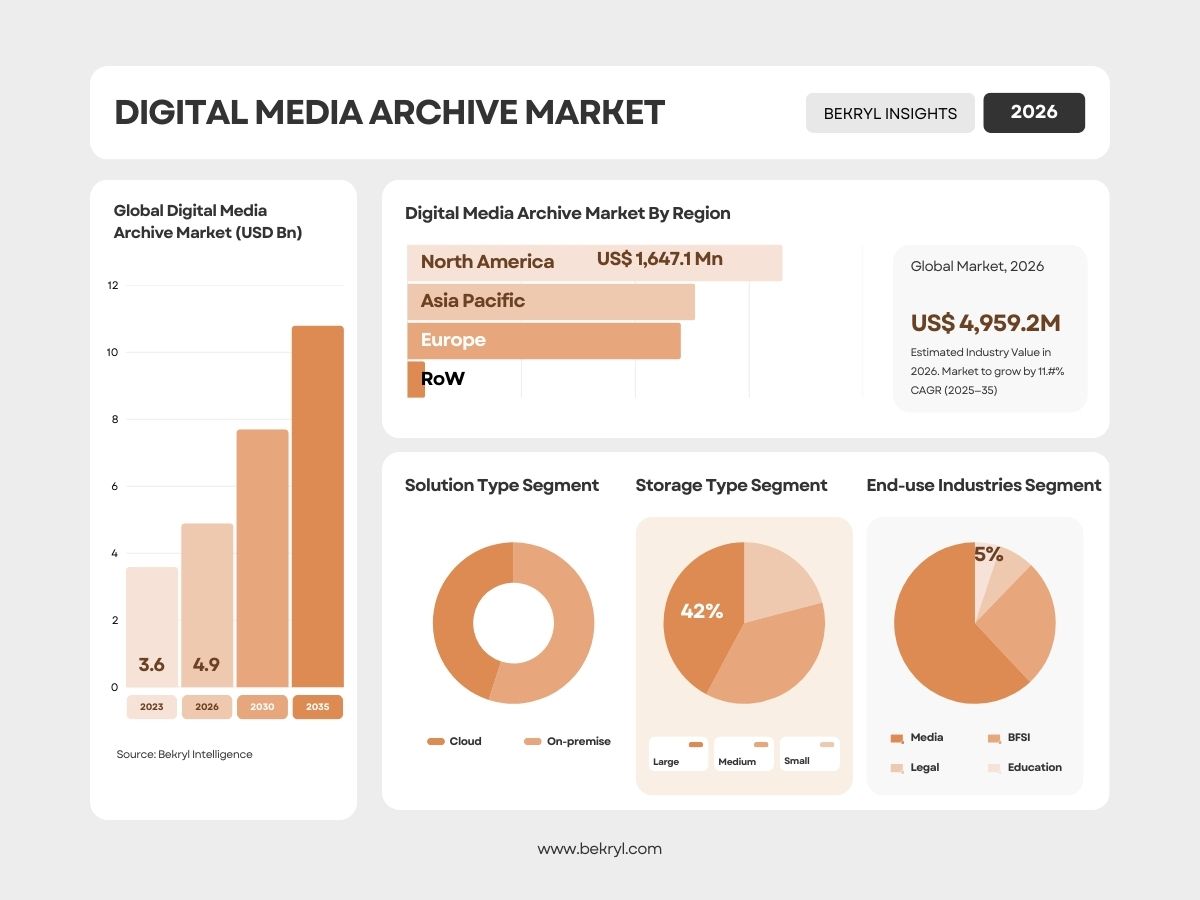Click the DIGITAL MEDIA ARCHIVE MARKET title
The height and width of the screenshot is (900, 1200).
coord(390,112)
